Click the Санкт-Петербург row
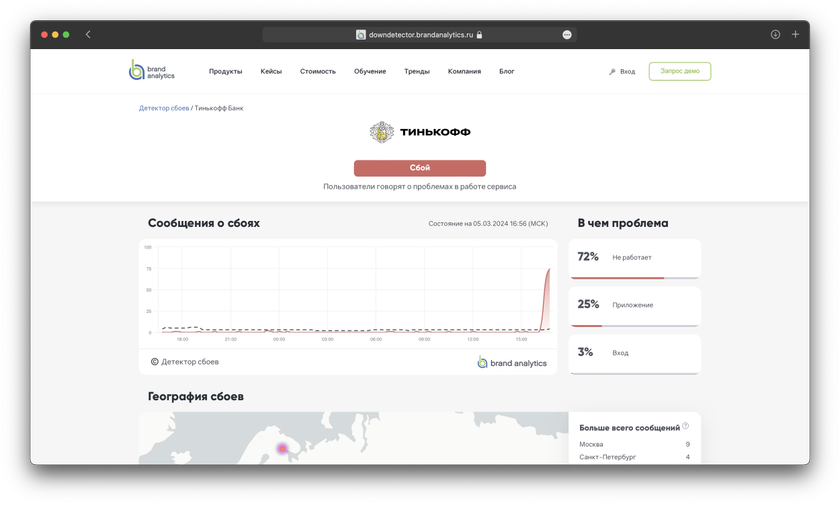 click(634, 457)
